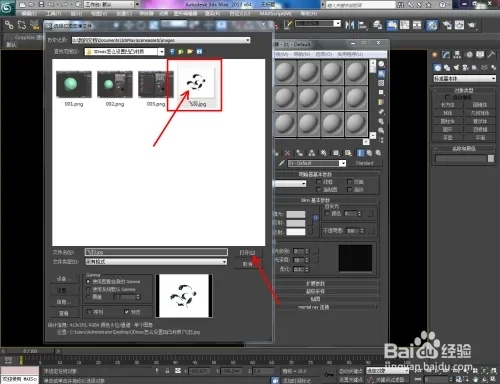Select the use system default Gamma radio
This screenshot has height=384, width=500.
88,289
